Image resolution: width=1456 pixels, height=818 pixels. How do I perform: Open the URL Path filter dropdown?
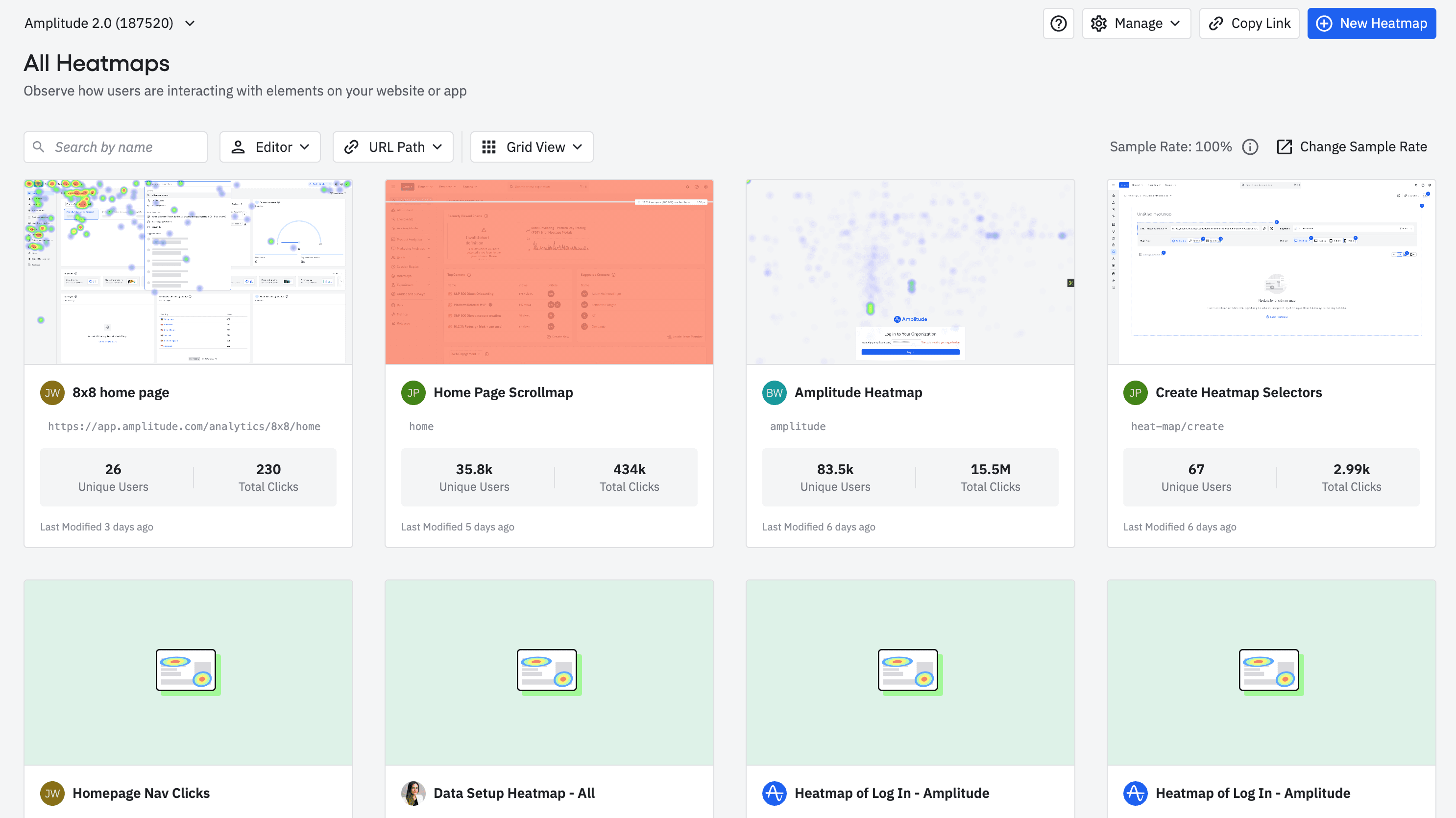[393, 147]
